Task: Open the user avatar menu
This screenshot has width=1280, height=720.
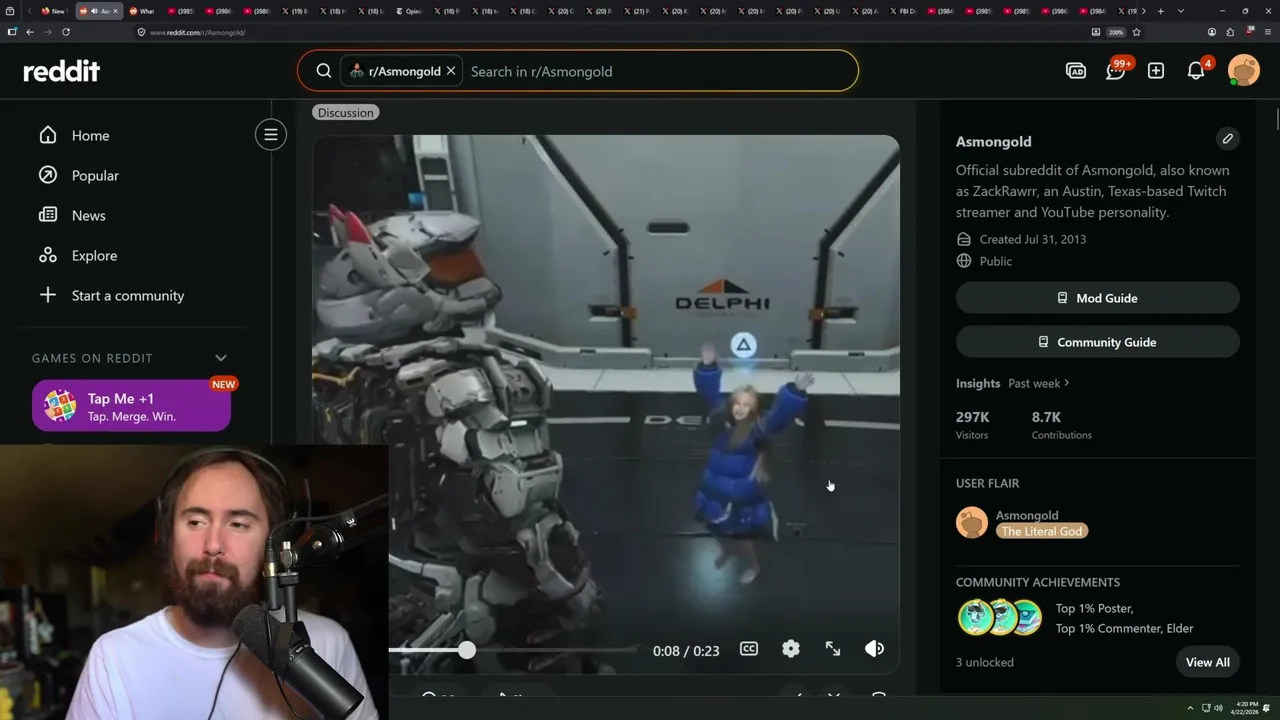Action: (x=1244, y=71)
